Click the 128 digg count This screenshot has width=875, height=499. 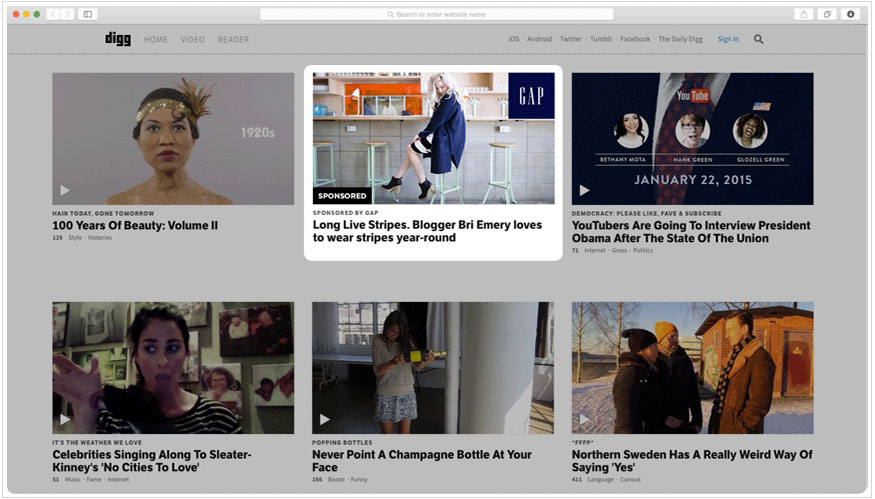coord(57,238)
